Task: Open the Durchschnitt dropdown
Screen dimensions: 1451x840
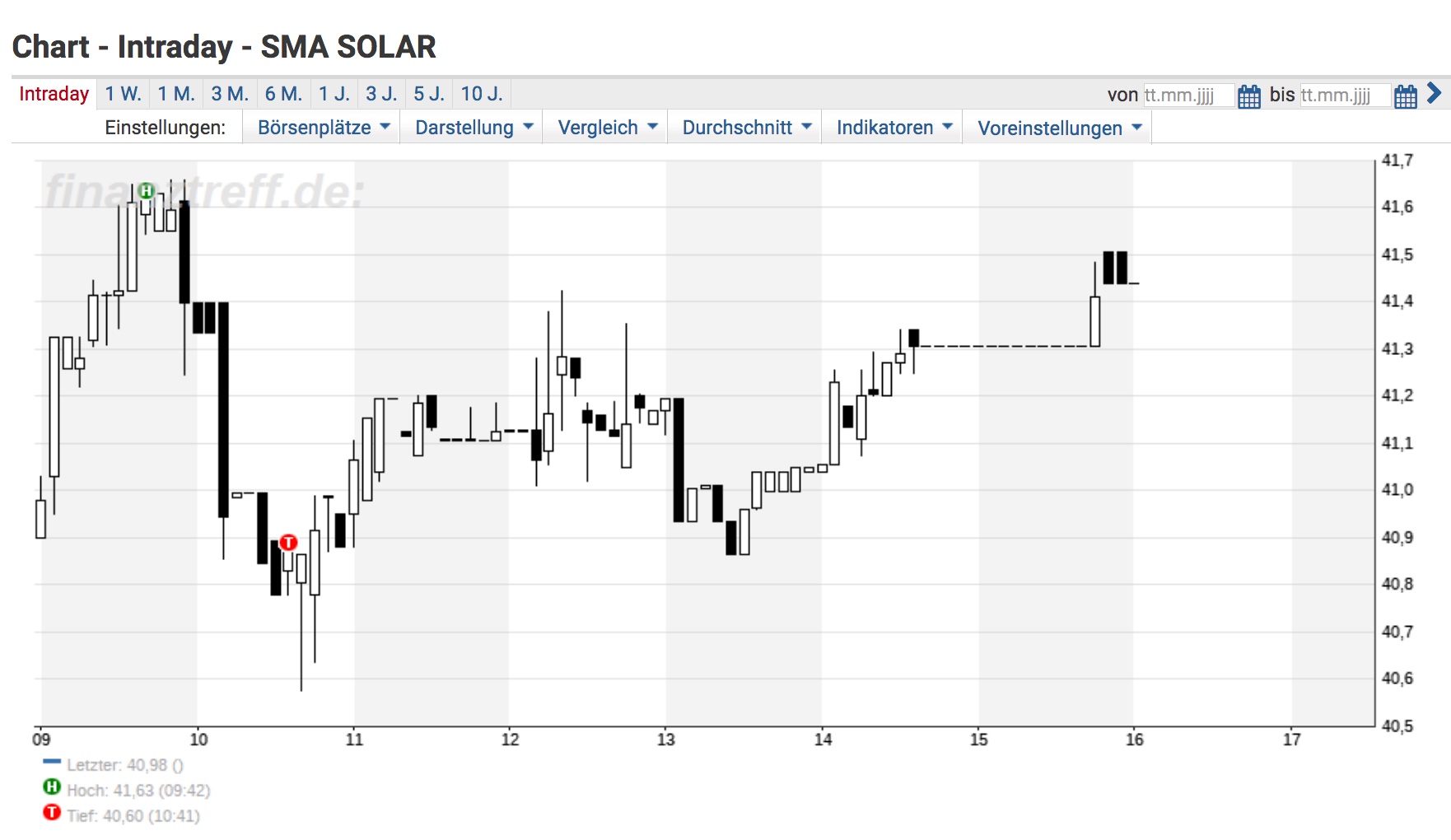Action: 743,127
